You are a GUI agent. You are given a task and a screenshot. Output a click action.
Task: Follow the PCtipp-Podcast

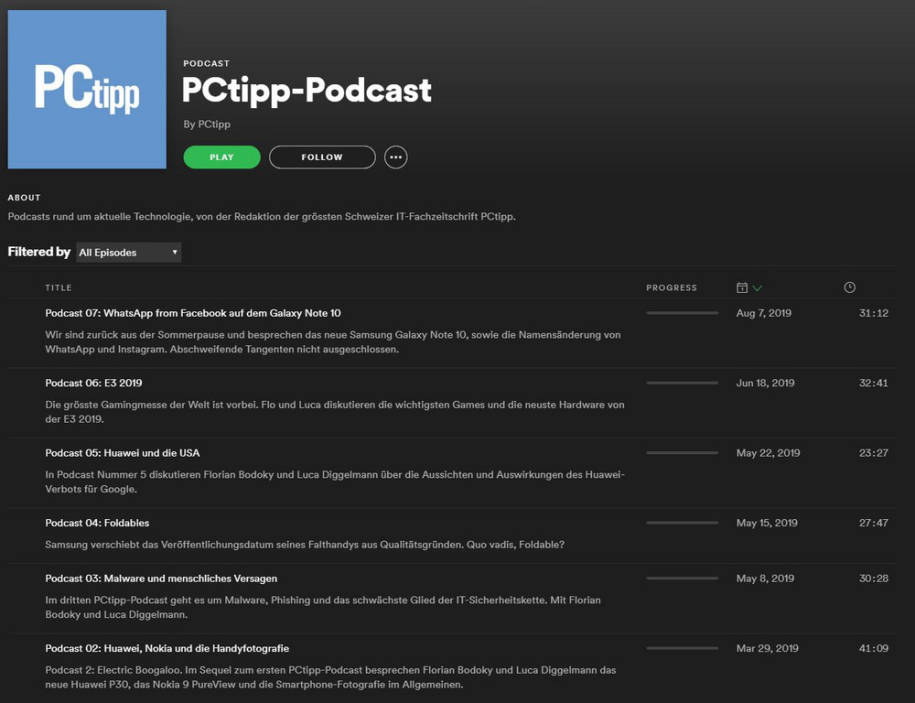[x=322, y=157]
